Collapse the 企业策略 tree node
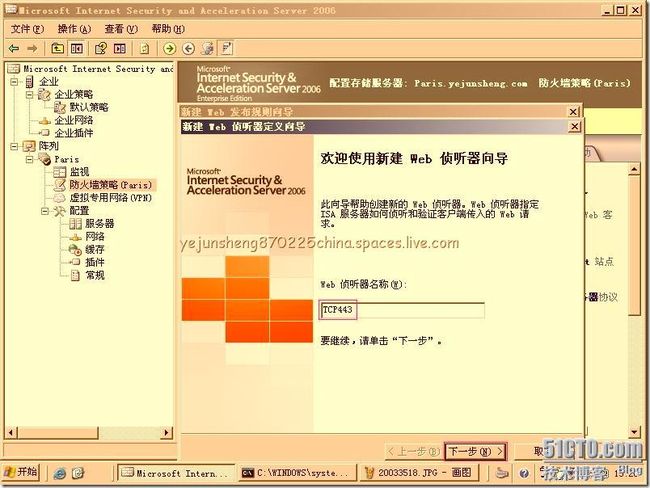The image size is (650, 488). (29, 95)
